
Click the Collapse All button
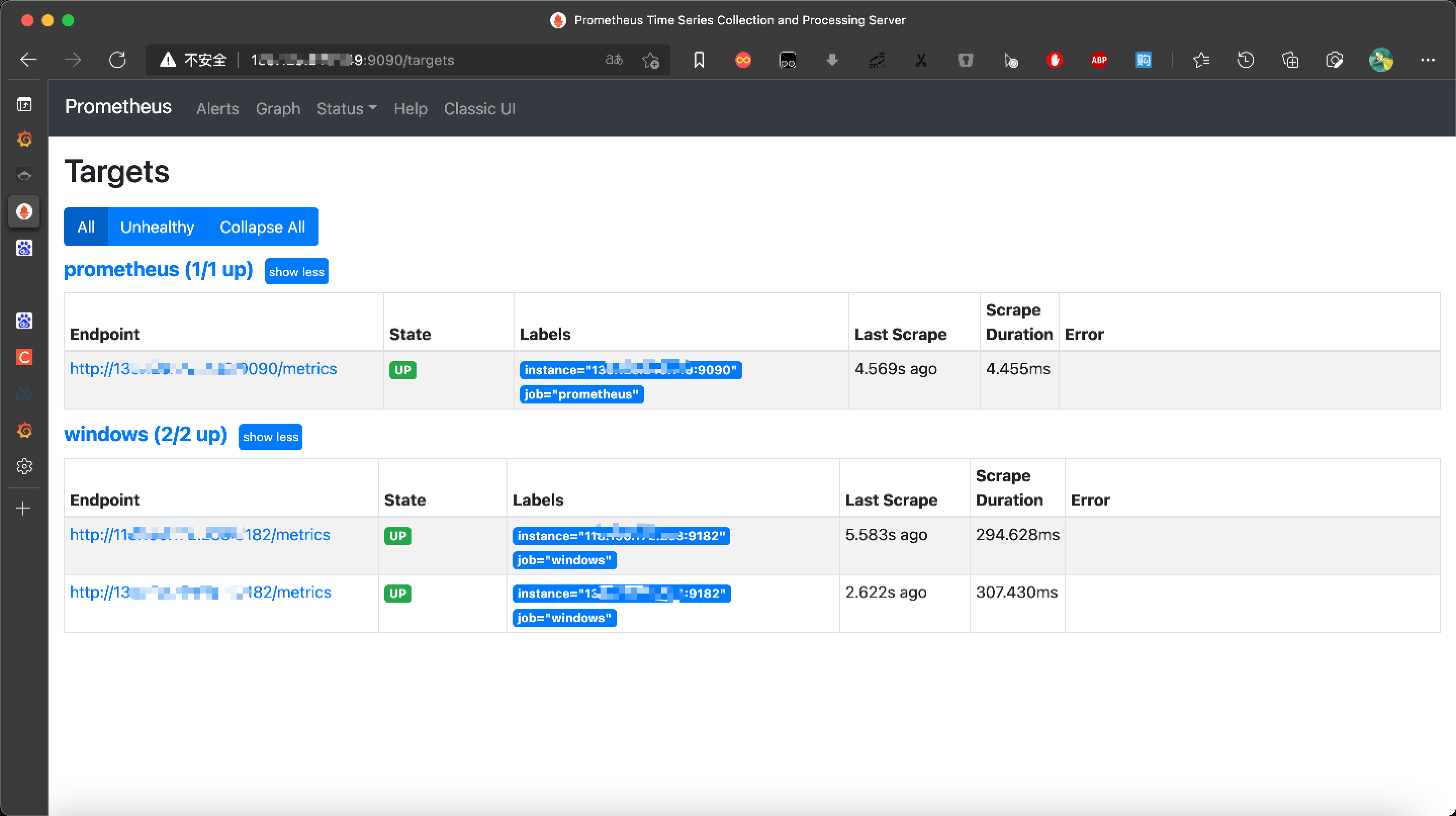[x=262, y=226]
